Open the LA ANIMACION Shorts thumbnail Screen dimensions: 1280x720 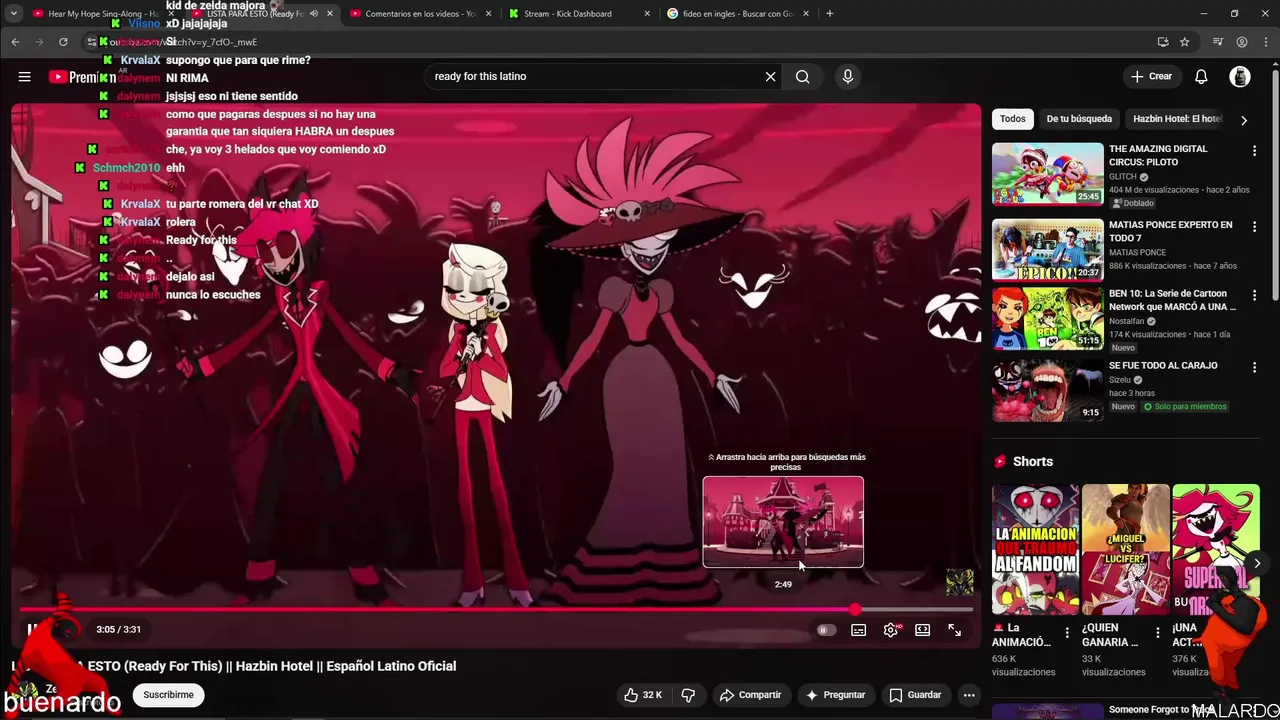pyautogui.click(x=1035, y=549)
